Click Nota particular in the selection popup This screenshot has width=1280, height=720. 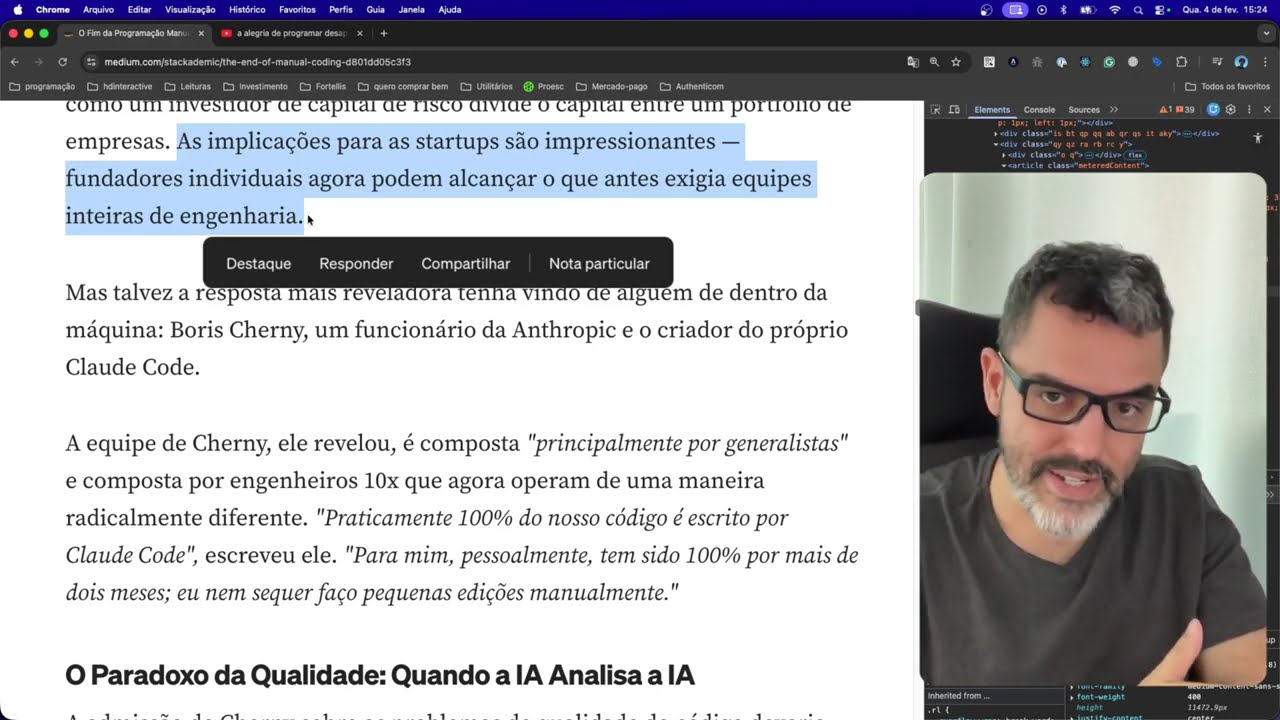point(599,264)
